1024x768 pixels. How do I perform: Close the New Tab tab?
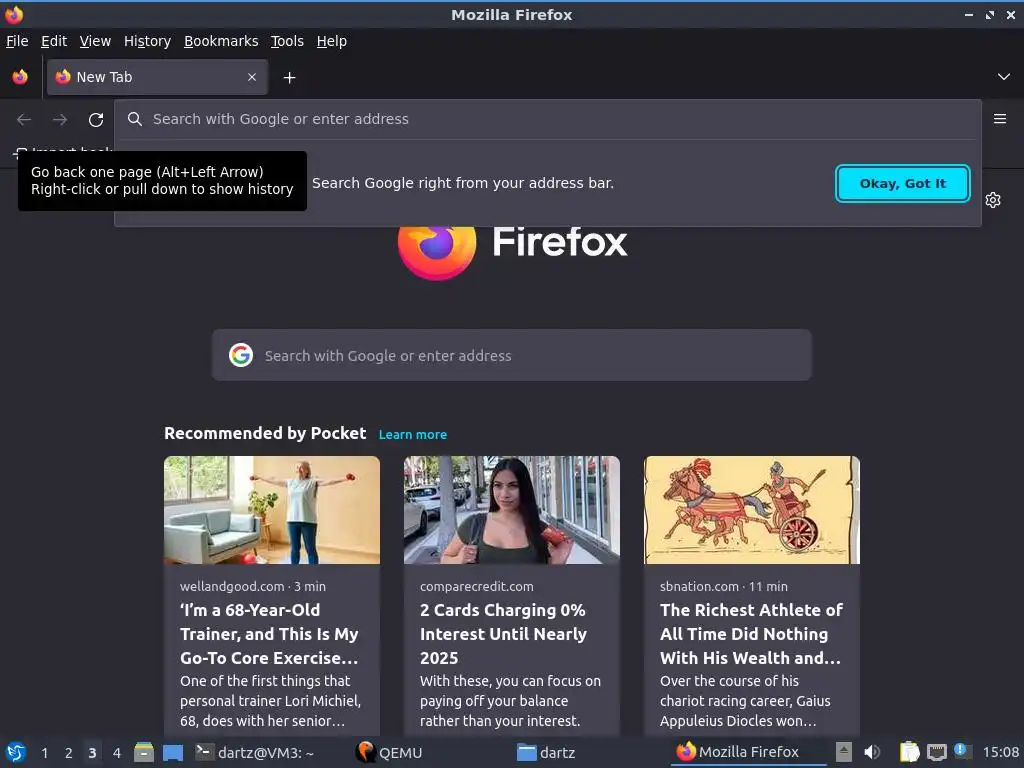[x=252, y=77]
